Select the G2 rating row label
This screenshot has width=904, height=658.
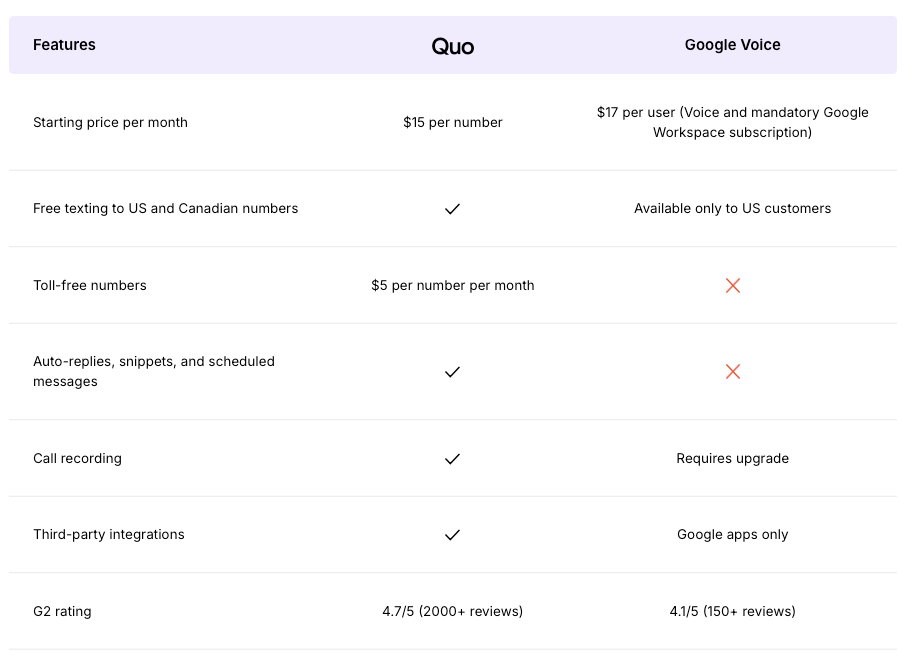click(x=62, y=612)
